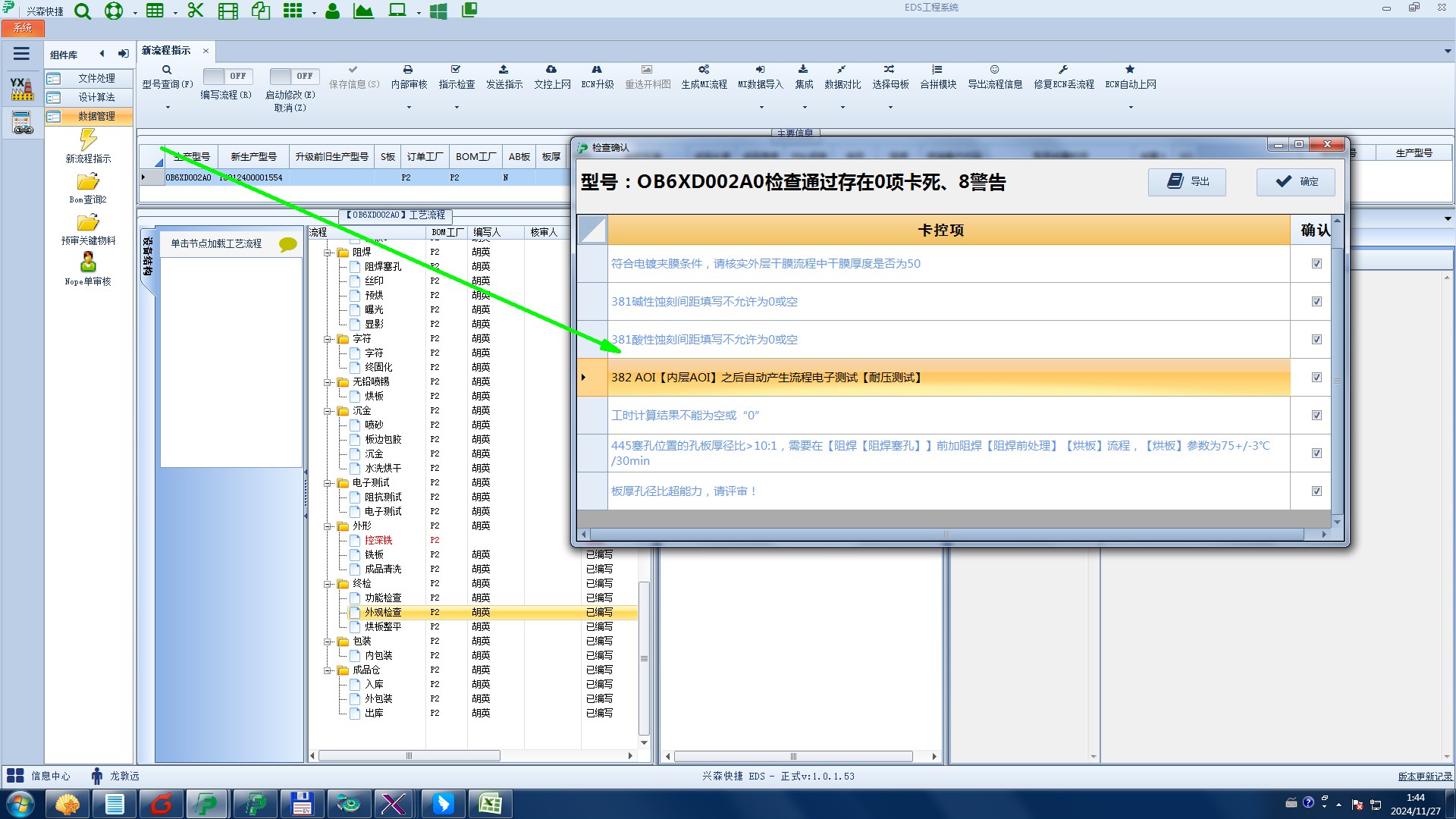
Task: Click the 文控上网 cloud upload icon
Action: (x=551, y=70)
